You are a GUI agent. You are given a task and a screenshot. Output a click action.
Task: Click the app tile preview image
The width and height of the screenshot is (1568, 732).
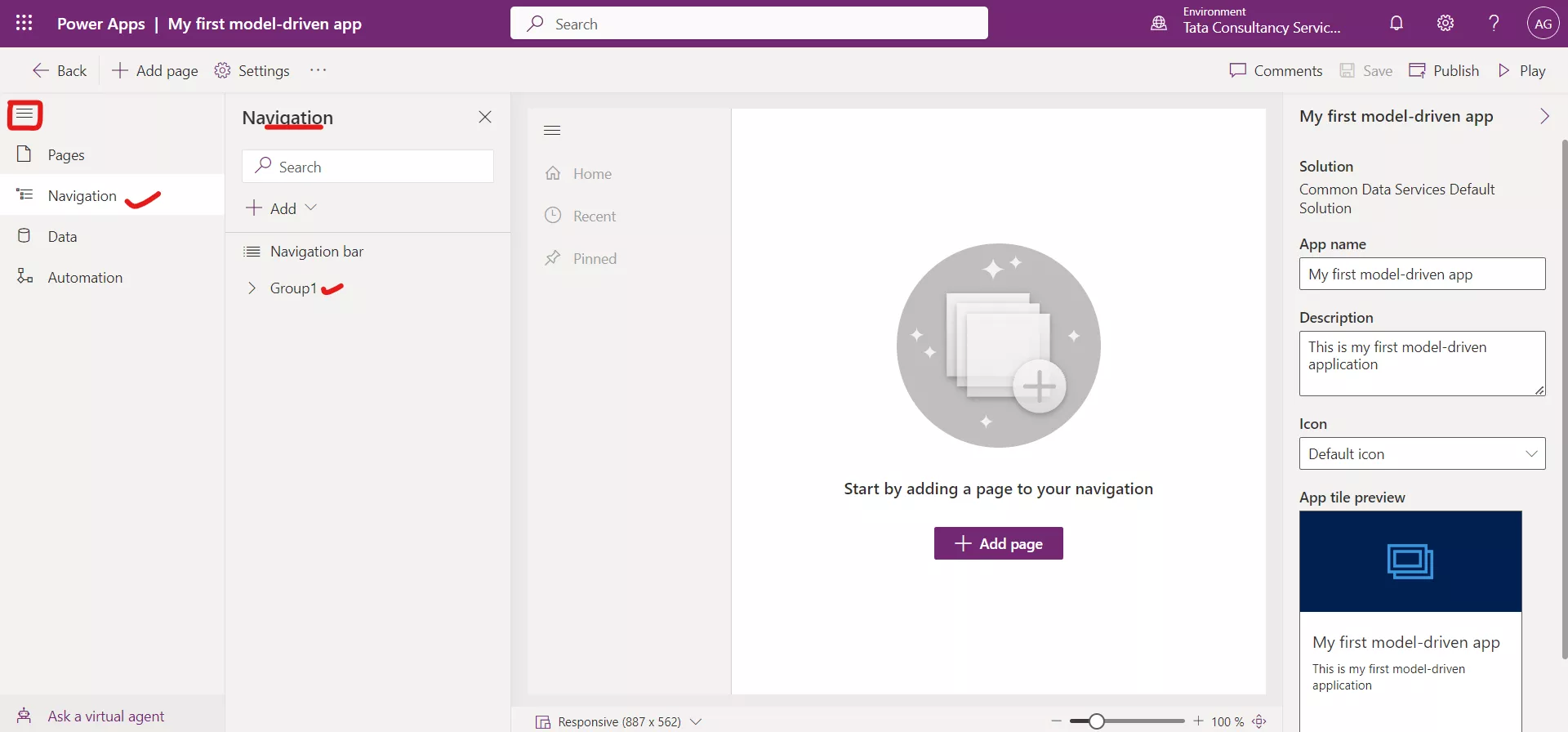point(1410,561)
